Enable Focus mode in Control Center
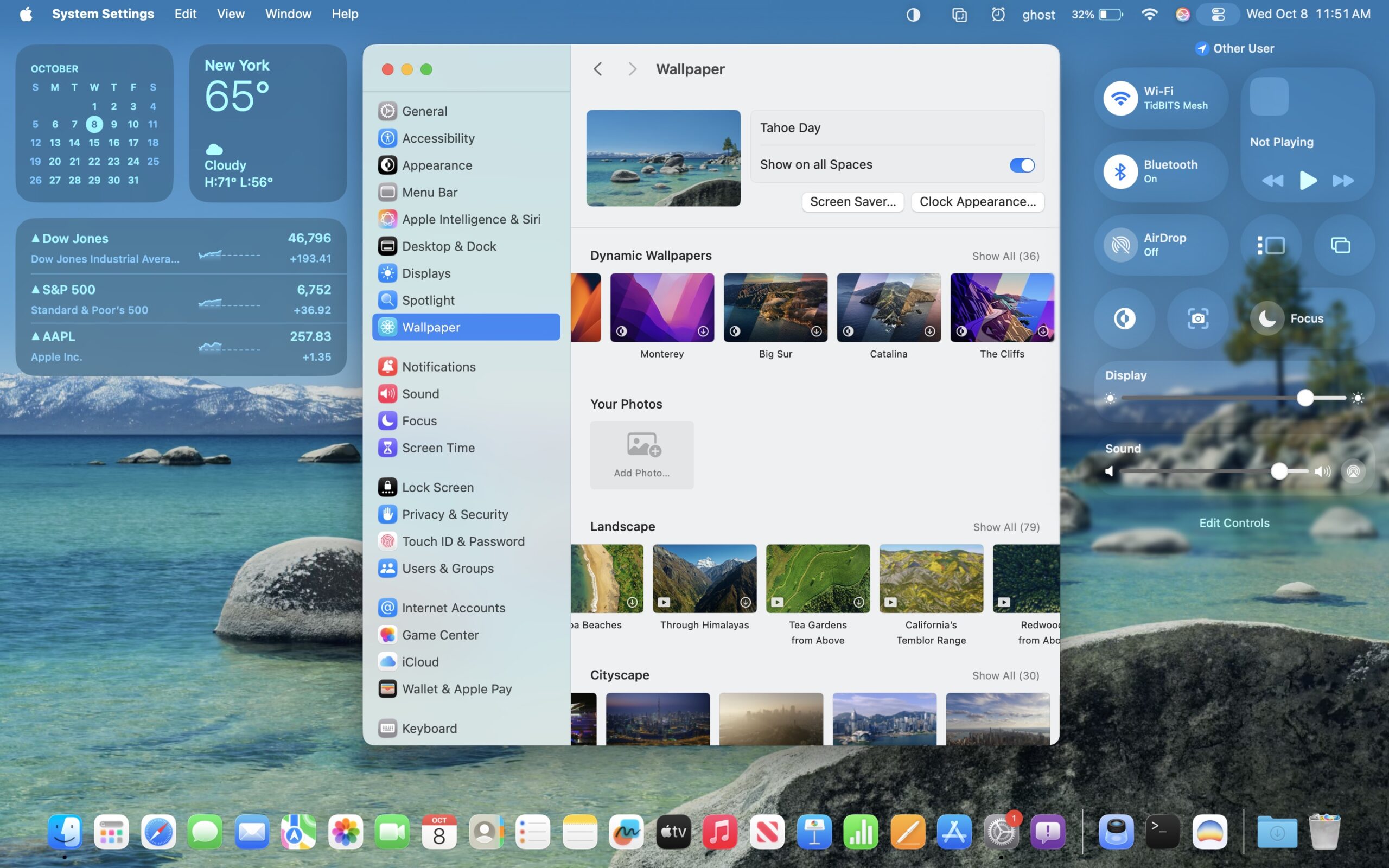 1268,318
